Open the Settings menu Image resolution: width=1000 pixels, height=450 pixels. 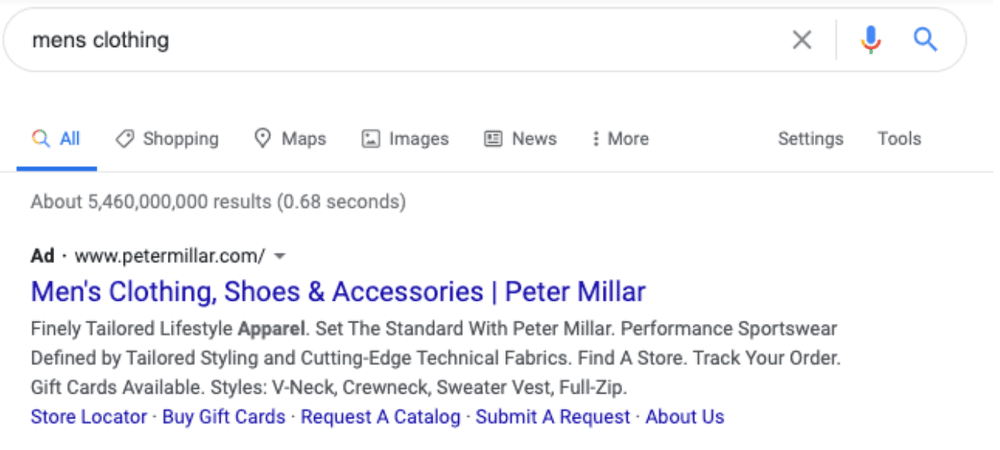(x=811, y=138)
